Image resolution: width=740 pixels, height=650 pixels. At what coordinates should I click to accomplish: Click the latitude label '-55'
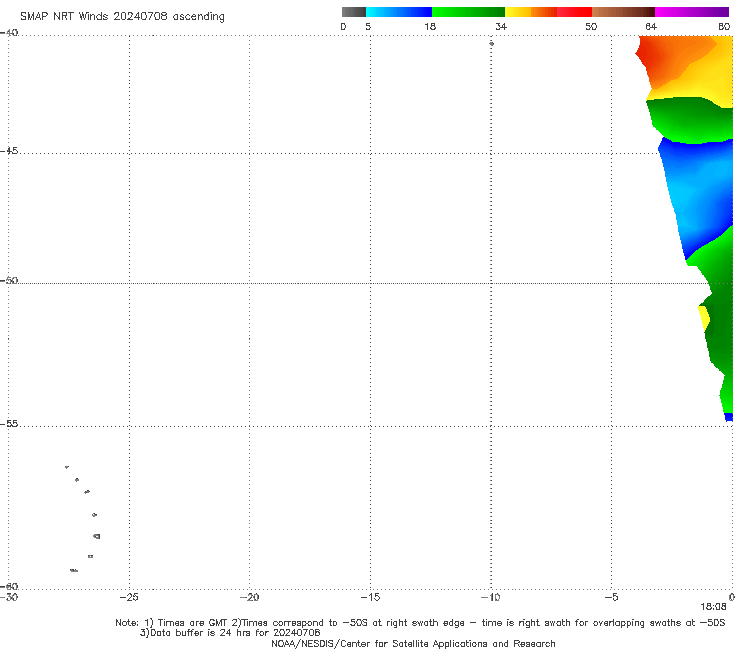[x=9, y=424]
